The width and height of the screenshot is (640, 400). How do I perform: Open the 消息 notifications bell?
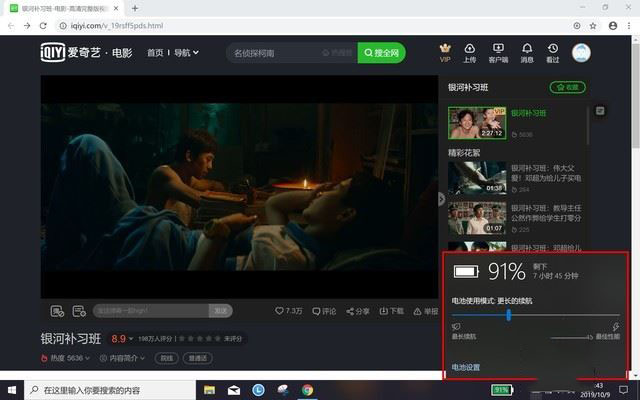(527, 53)
